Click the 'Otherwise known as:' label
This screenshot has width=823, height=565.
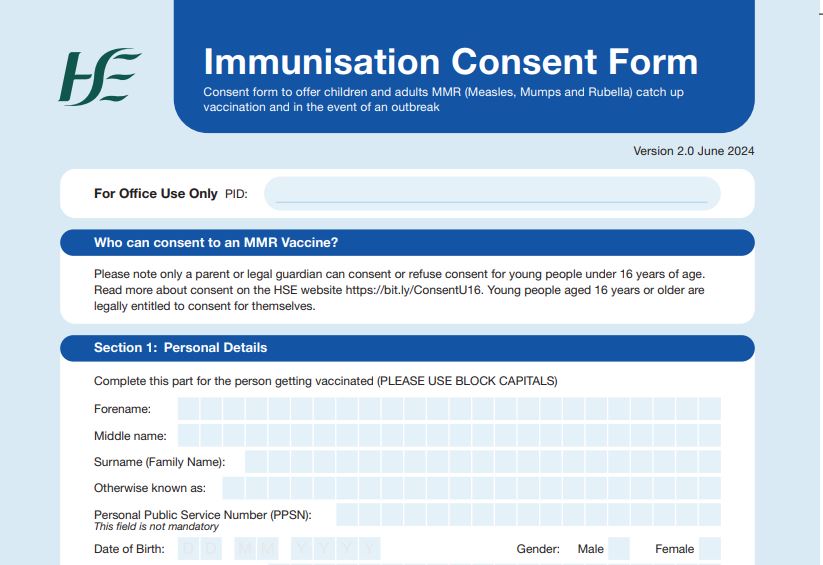tap(150, 488)
